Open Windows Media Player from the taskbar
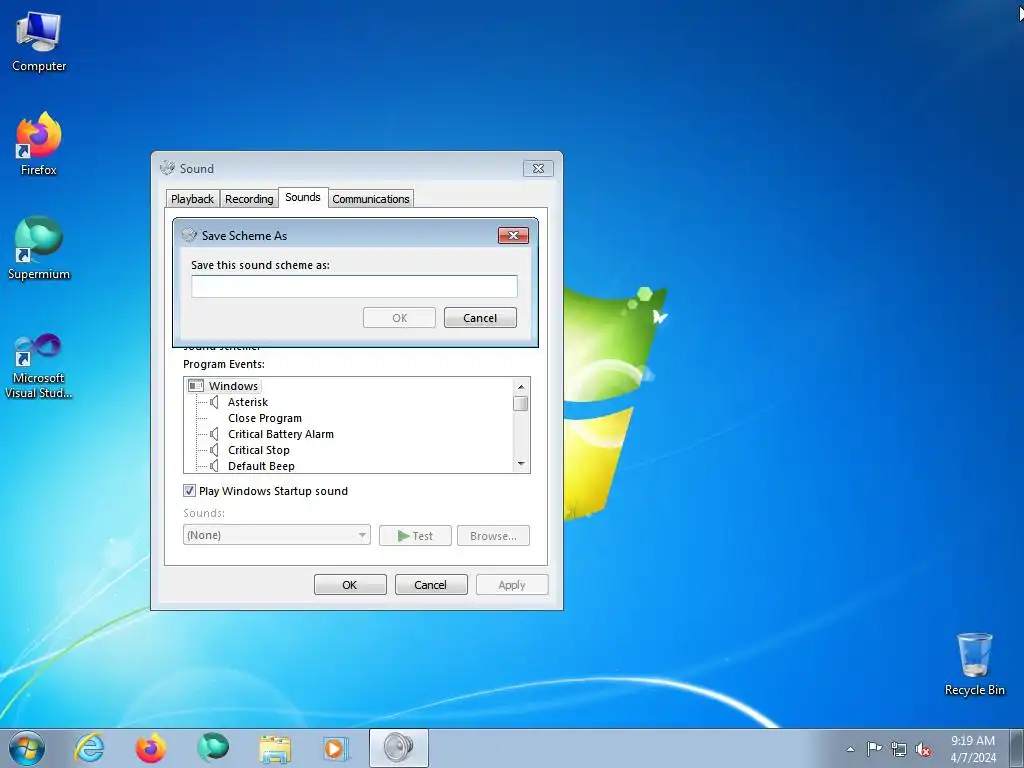The image size is (1024, 768). click(x=336, y=748)
